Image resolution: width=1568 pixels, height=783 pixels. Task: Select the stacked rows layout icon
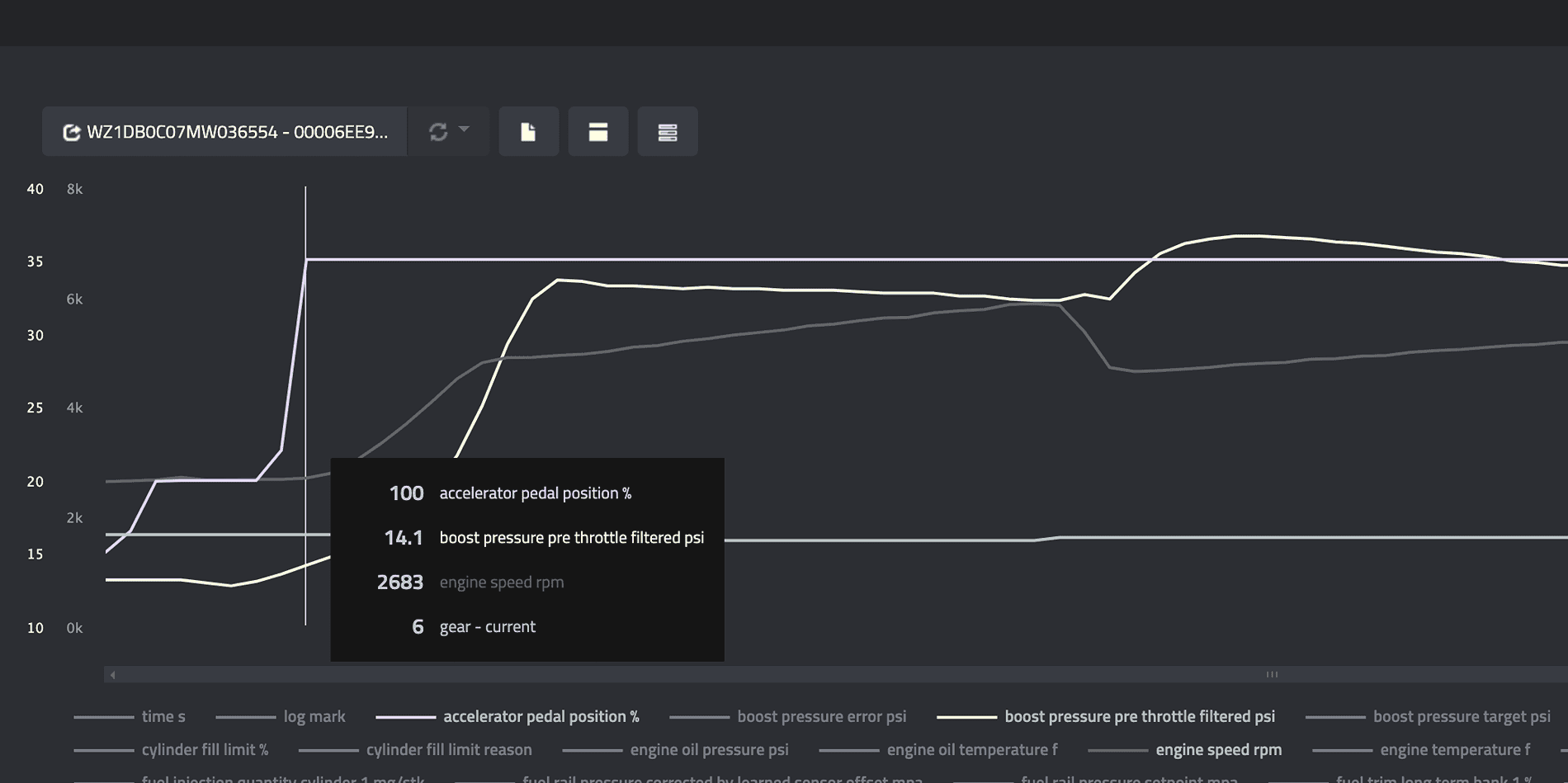pyautogui.click(x=668, y=132)
